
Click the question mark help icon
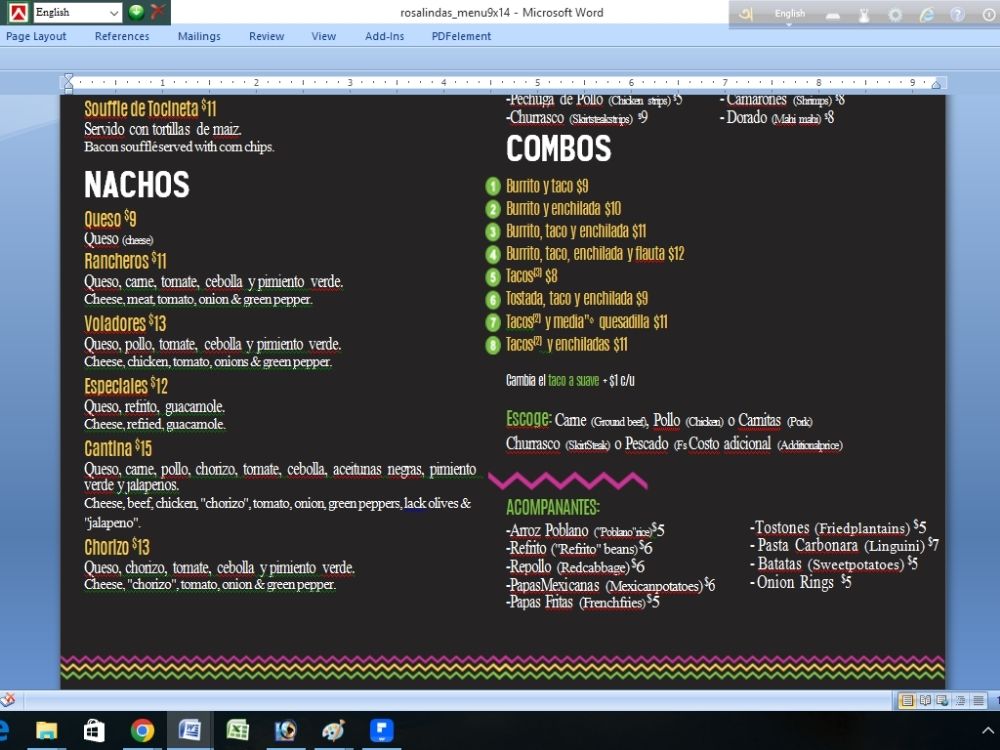[x=957, y=14]
